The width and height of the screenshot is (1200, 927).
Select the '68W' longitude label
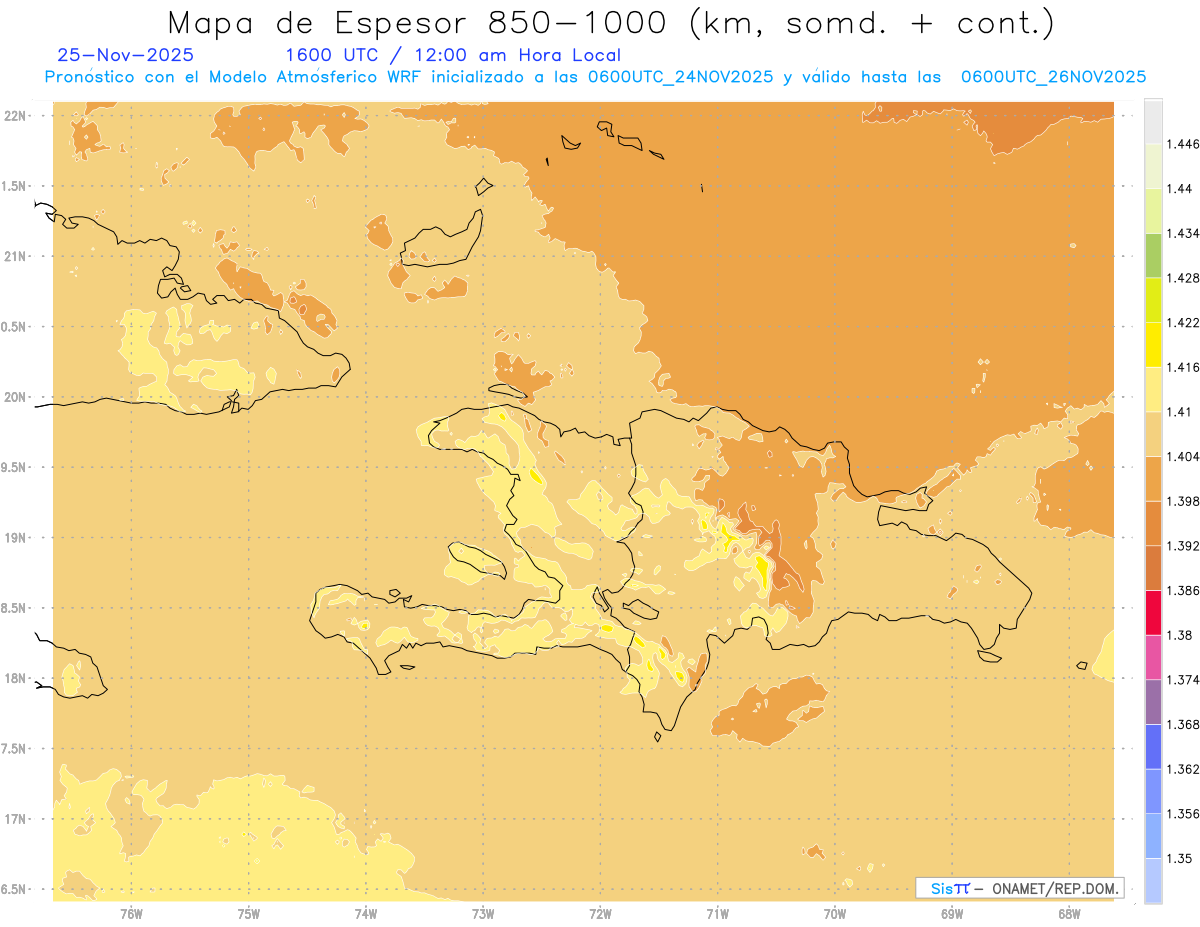[x=1069, y=913]
